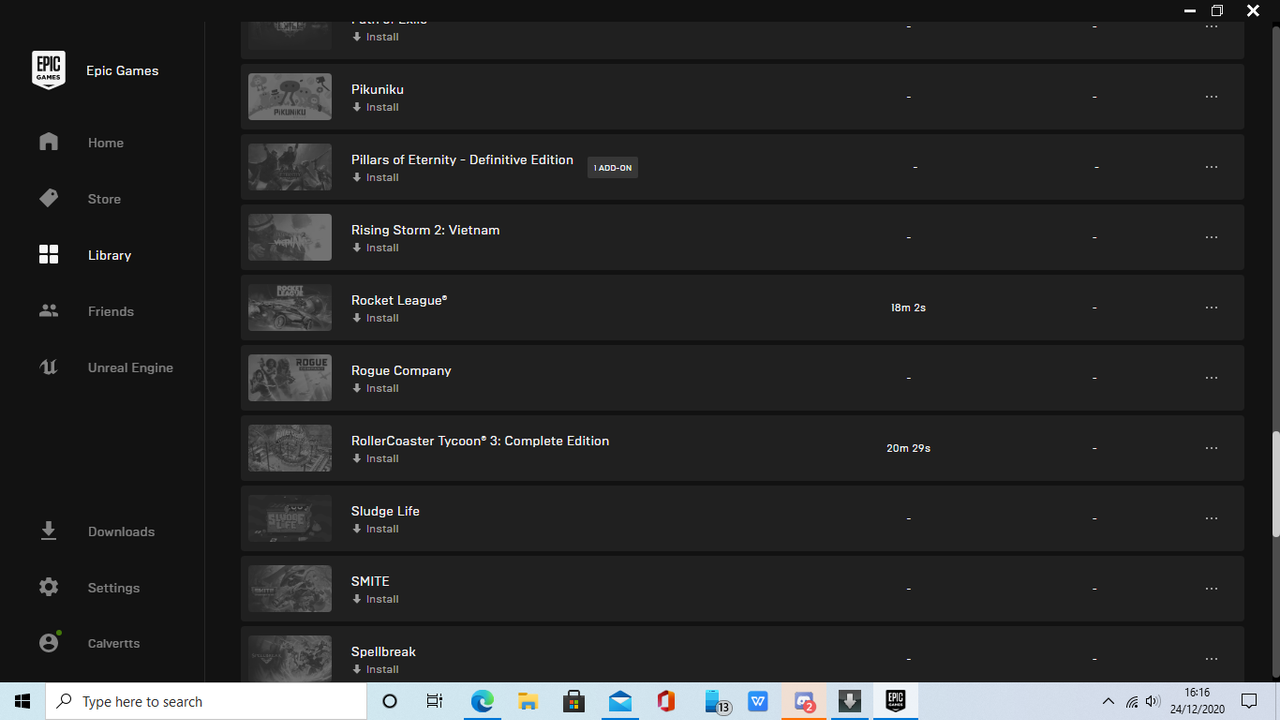Screen dimensions: 1280x720
Task: Click the network Wi-Fi tray icon
Action: 1132,701
